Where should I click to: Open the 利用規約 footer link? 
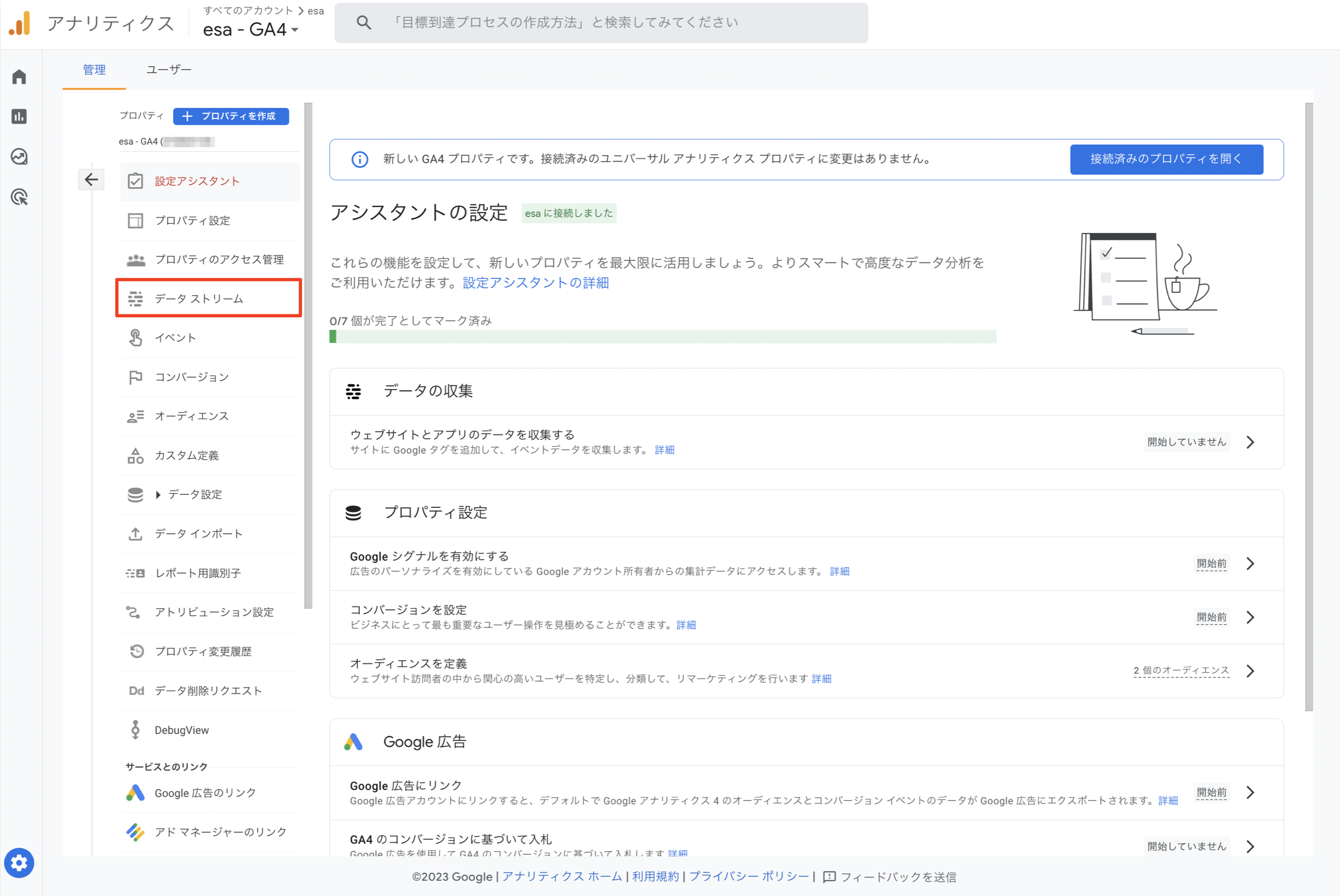click(656, 877)
